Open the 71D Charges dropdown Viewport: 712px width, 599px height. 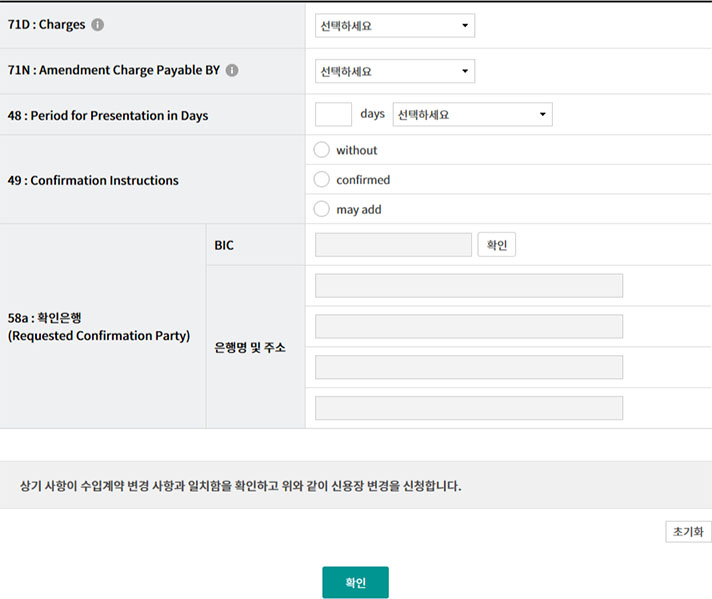tap(394, 25)
